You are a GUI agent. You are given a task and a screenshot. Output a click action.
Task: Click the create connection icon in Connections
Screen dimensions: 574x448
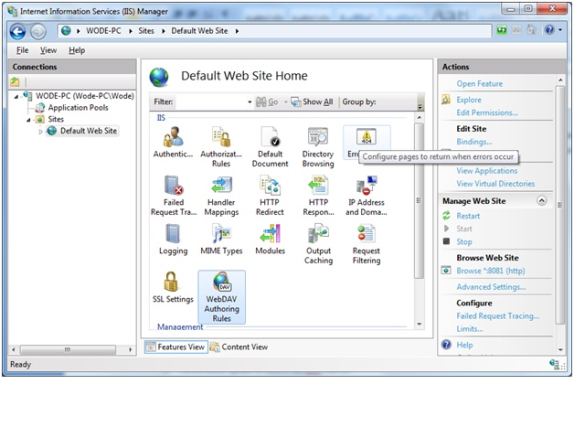point(15,82)
